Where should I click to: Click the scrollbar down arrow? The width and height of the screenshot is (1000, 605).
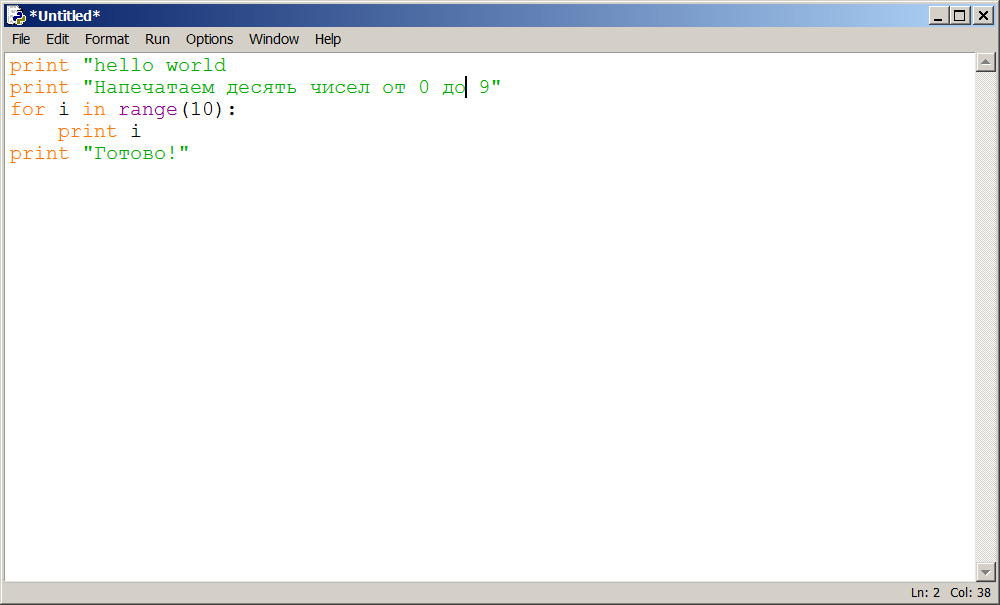tap(984, 571)
